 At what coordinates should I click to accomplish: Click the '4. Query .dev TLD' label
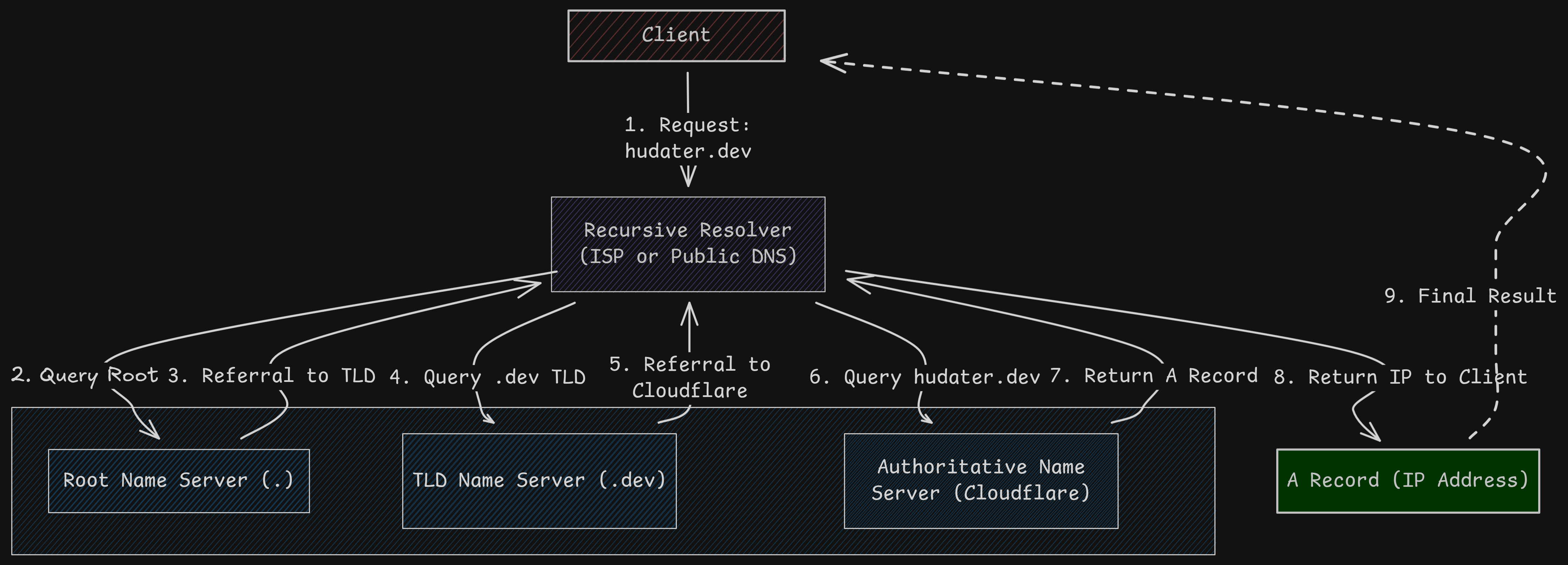pos(487,376)
